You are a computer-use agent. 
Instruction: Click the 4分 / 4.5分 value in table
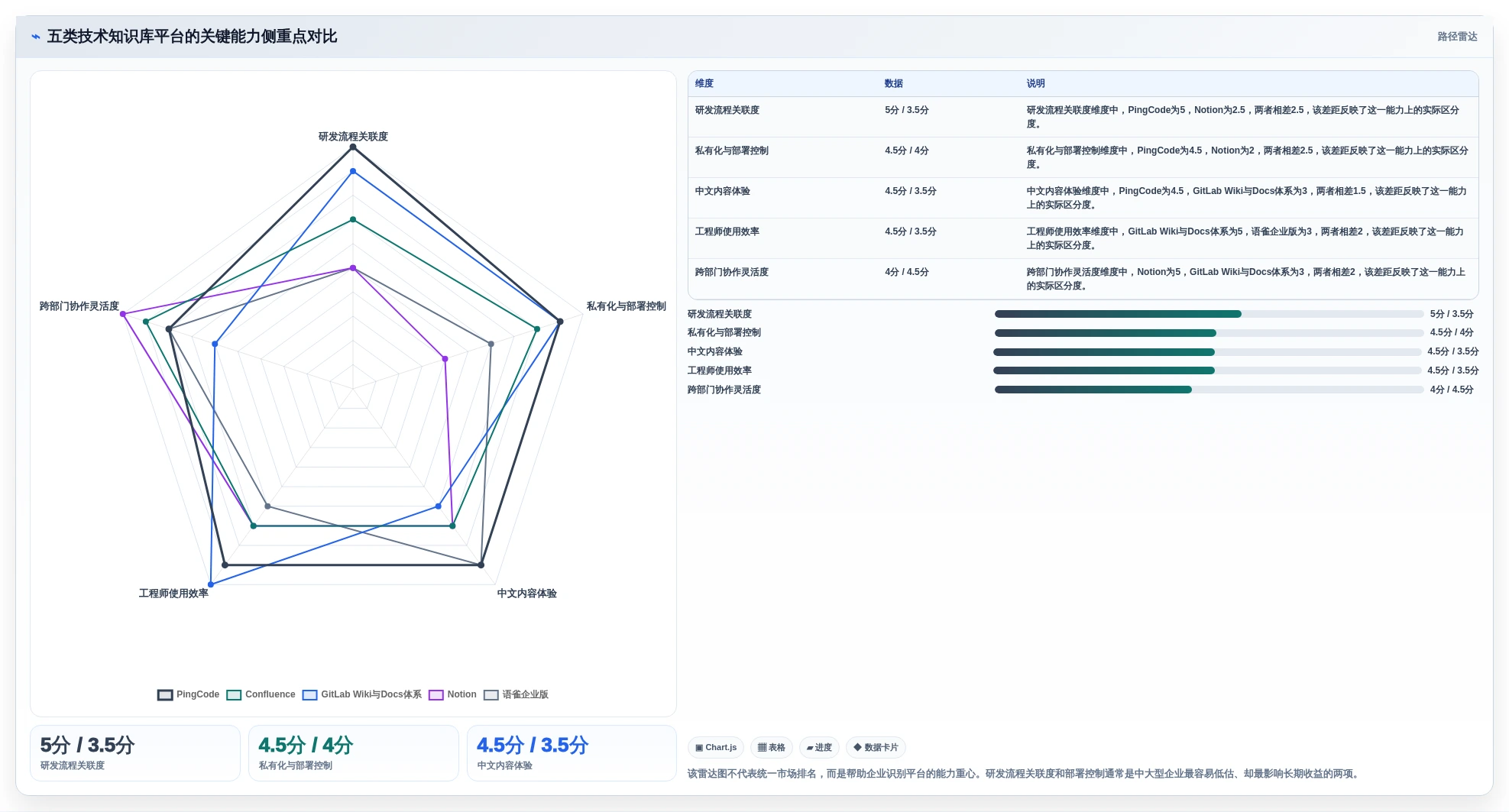907,272
